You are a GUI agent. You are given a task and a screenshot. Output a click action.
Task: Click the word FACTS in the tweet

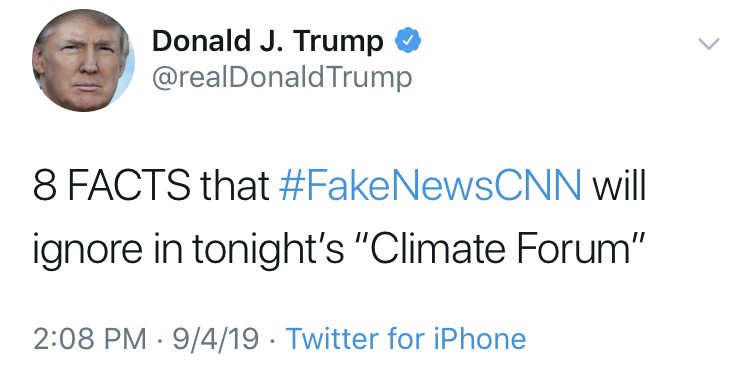coord(129,186)
